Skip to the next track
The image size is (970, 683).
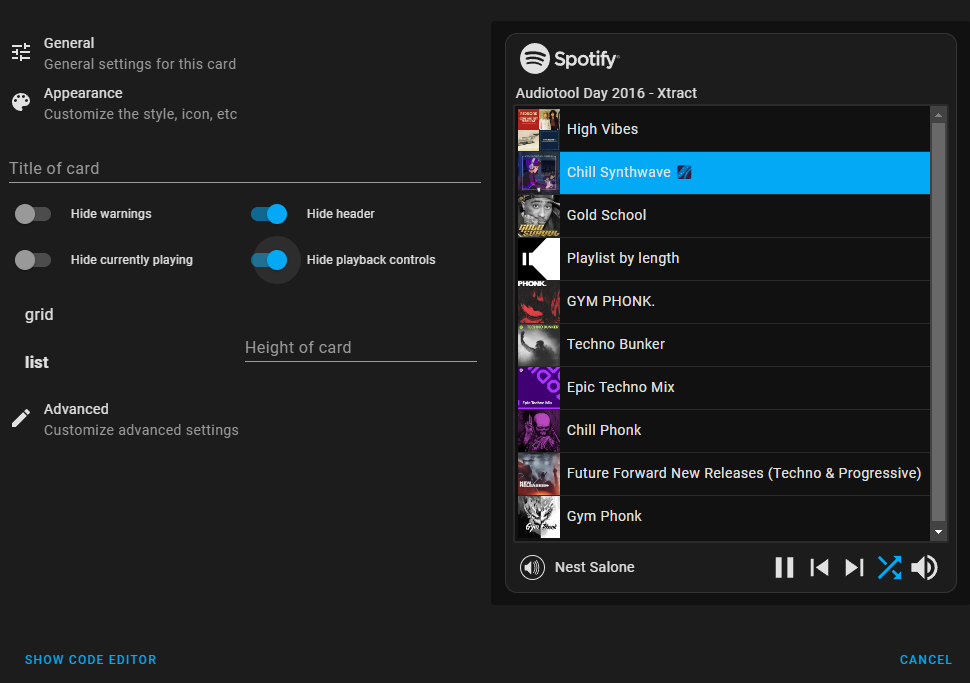click(x=853, y=567)
